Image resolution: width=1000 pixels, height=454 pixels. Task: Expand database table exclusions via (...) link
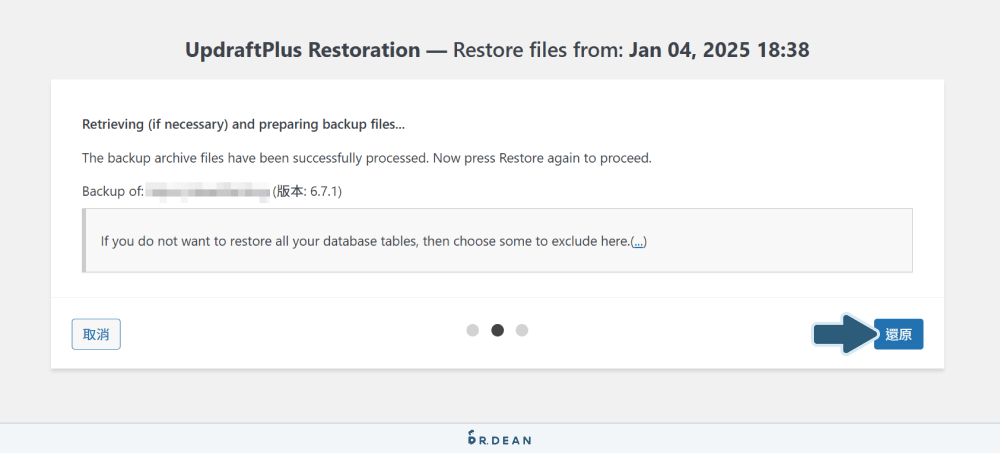click(638, 241)
